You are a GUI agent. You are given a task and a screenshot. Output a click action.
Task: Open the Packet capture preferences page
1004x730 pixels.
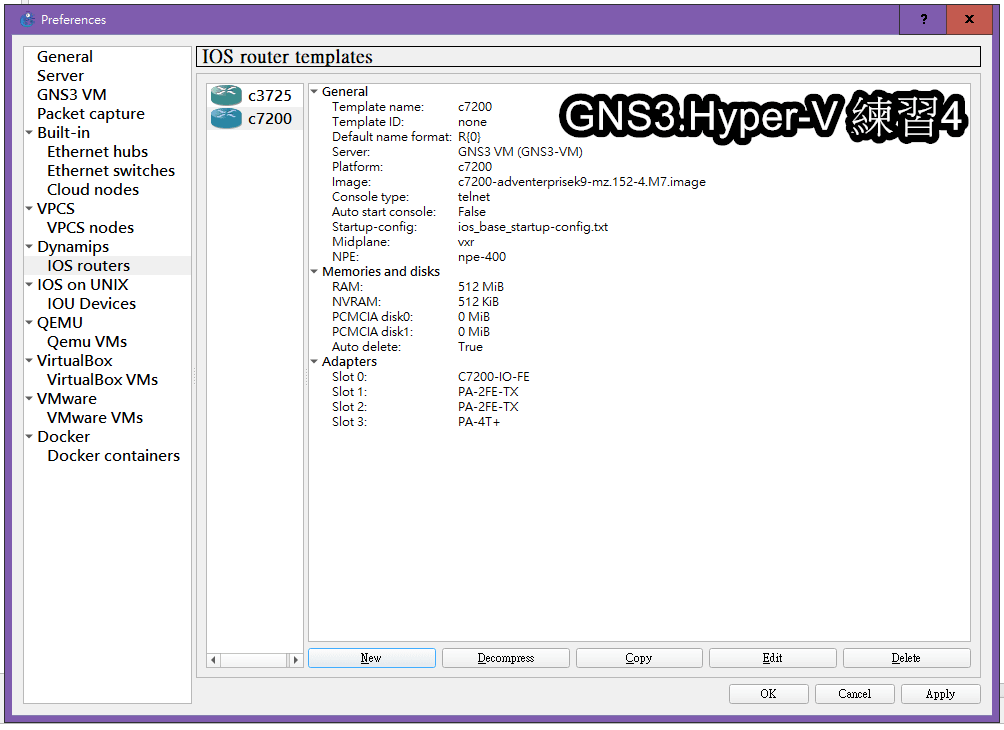[x=91, y=114]
